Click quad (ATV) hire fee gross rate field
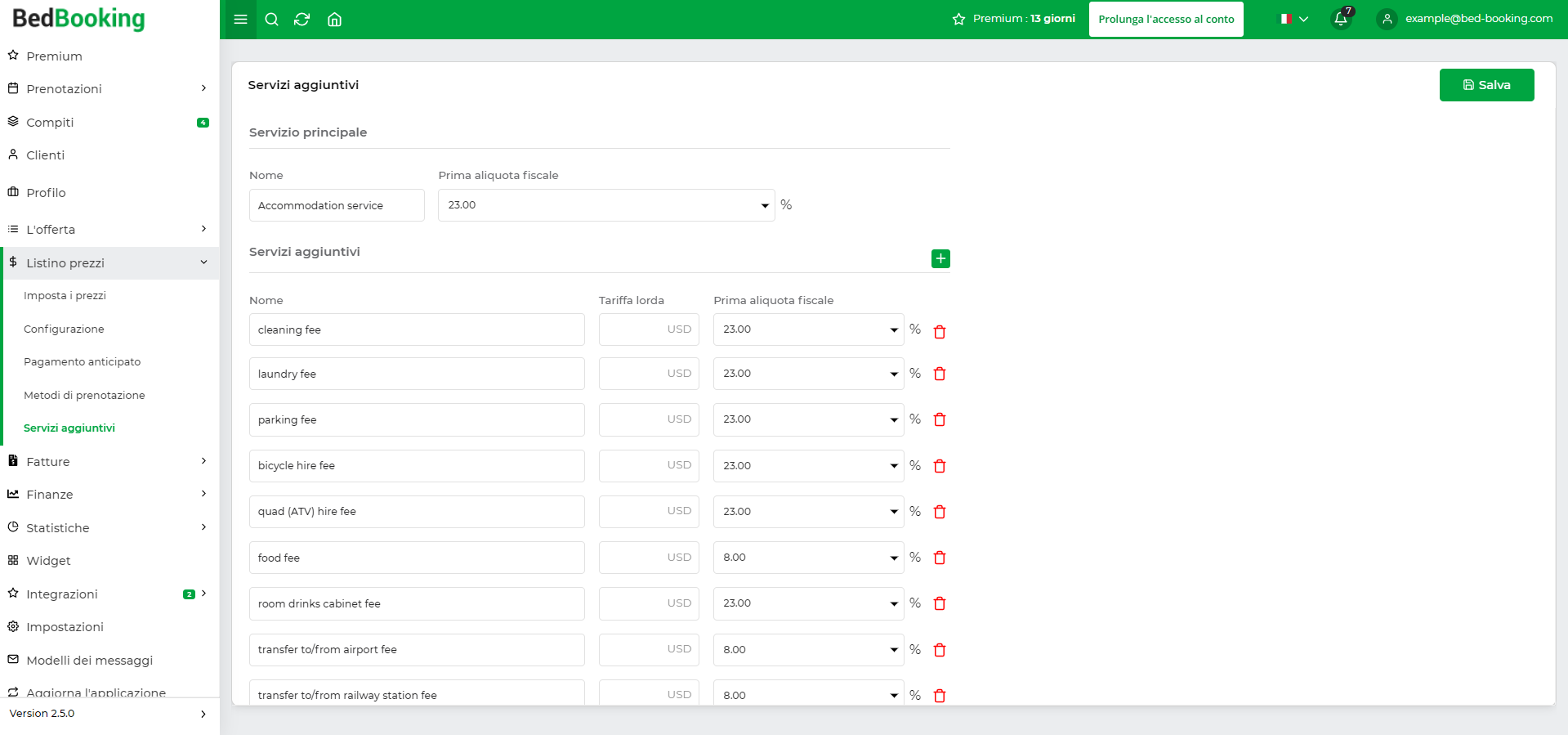This screenshot has height=735, width=1568. (649, 512)
